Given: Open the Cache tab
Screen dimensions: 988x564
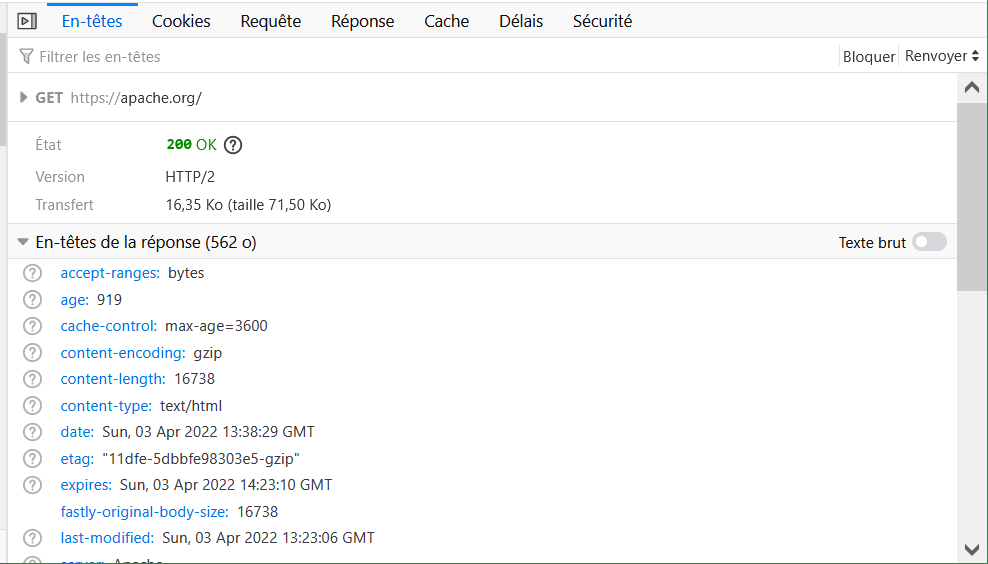Looking at the screenshot, I should click(x=447, y=21).
